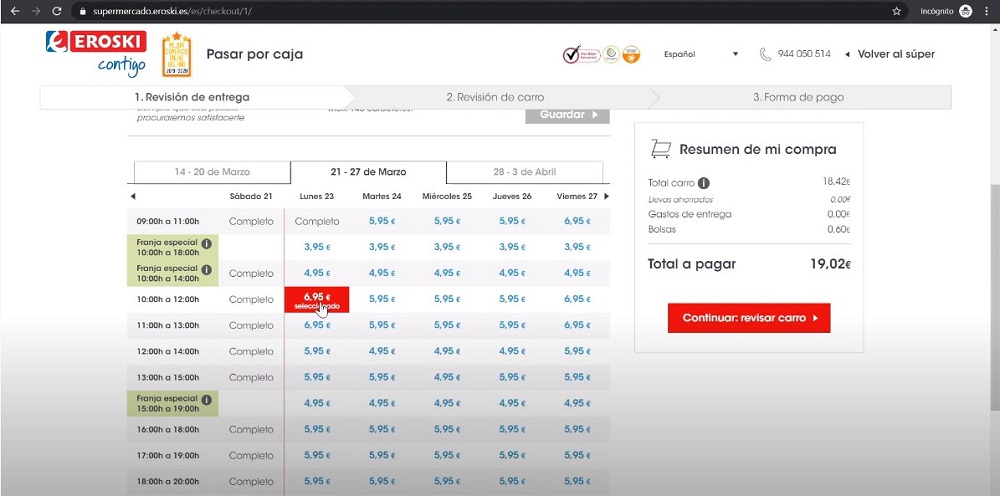Image resolution: width=1000 pixels, height=496 pixels.
Task: Click the info icon next to Total carro
Action: click(704, 183)
